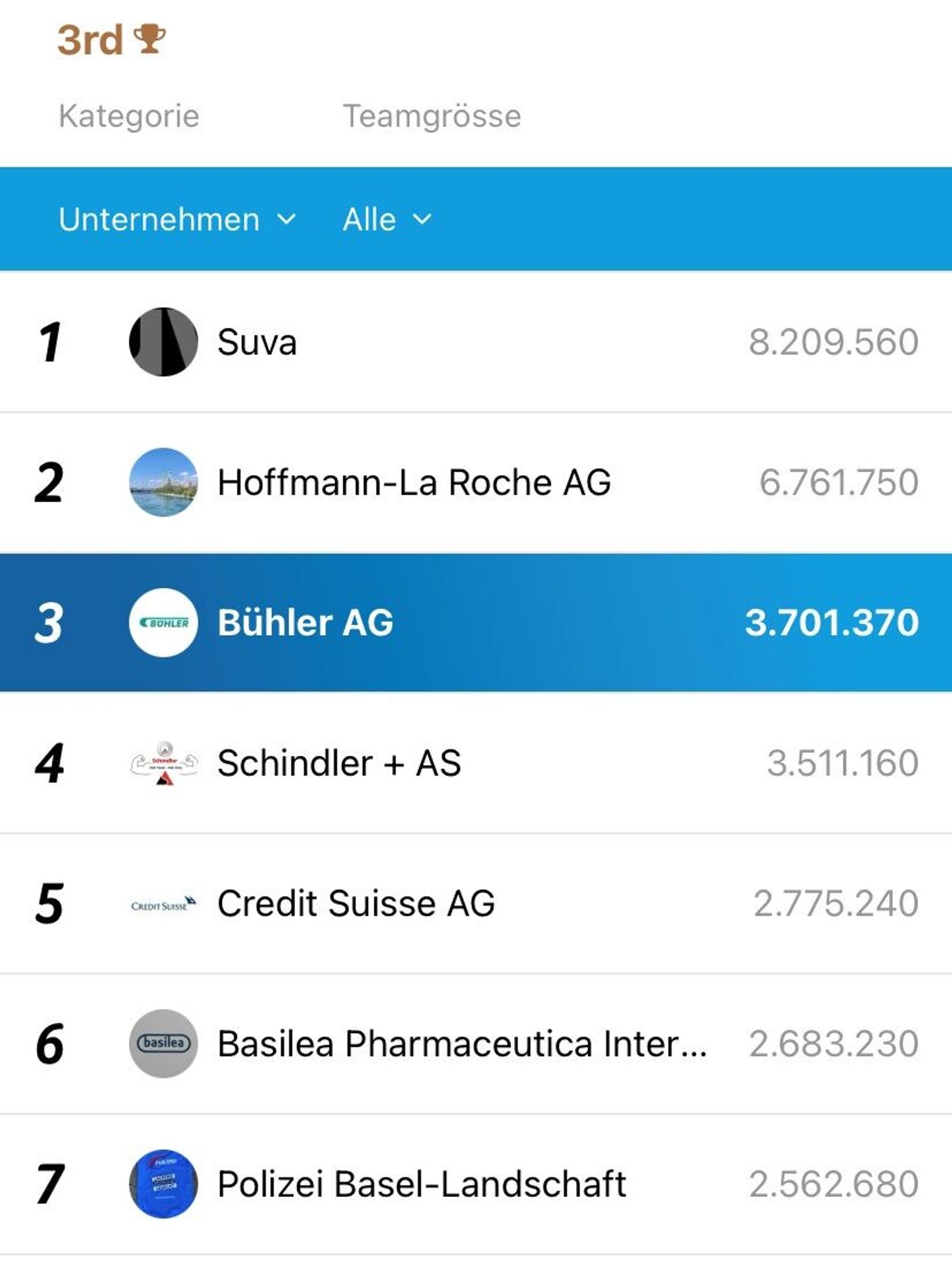
Task: Tap Schindler + AS team logo
Action: pos(163,763)
